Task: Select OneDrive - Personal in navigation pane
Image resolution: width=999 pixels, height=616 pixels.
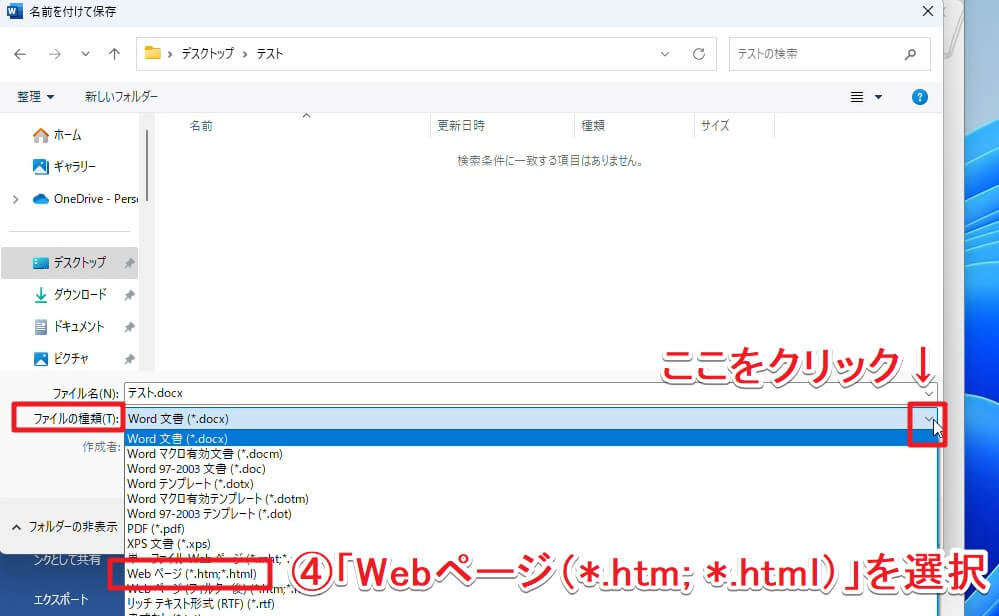Action: pos(85,199)
